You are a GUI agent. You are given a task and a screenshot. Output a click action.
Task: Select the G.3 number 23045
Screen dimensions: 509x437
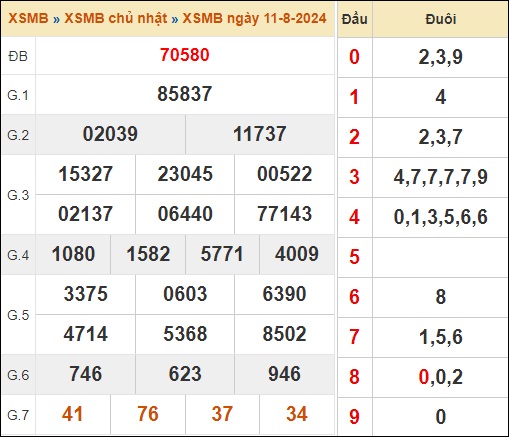click(x=185, y=174)
